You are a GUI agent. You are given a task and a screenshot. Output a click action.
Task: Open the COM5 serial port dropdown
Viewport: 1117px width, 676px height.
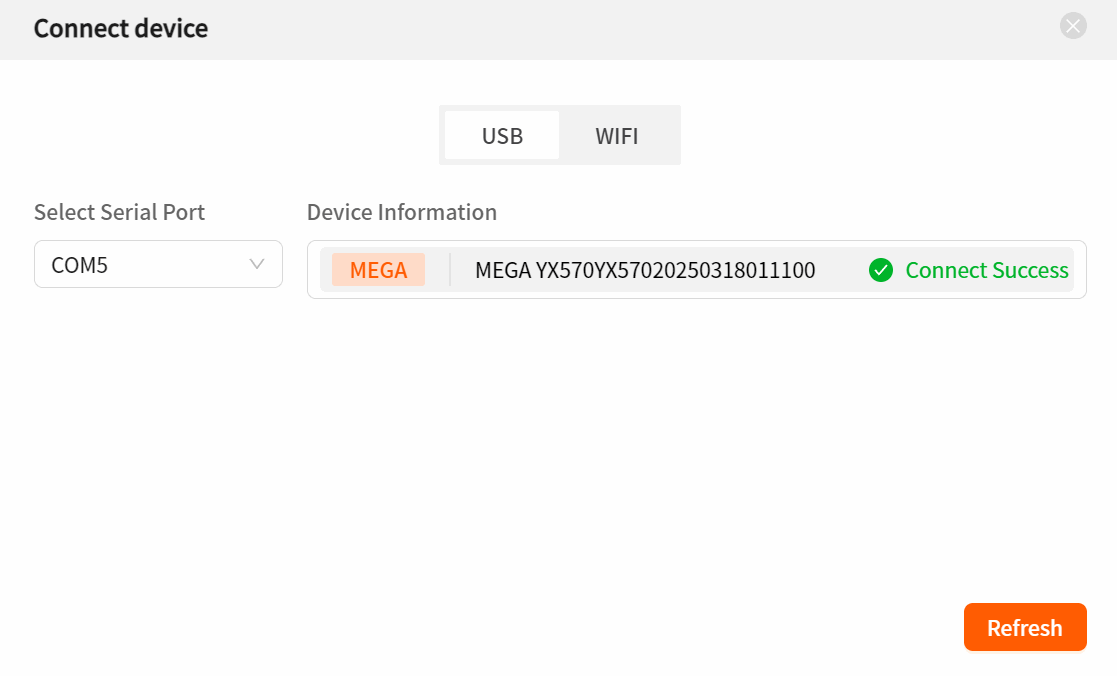coord(158,264)
